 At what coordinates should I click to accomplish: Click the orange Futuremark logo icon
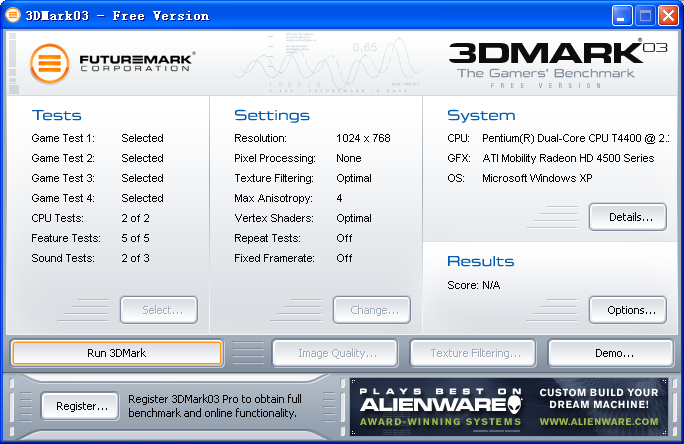tap(50, 65)
